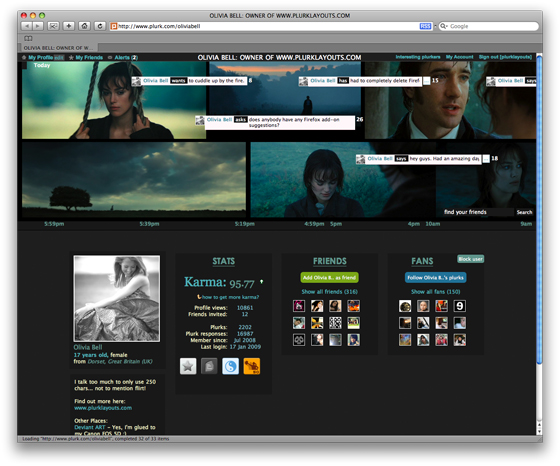The width and height of the screenshot is (560, 466).
Task: Click the first fan avatar thumbnail
Action: [x=405, y=306]
